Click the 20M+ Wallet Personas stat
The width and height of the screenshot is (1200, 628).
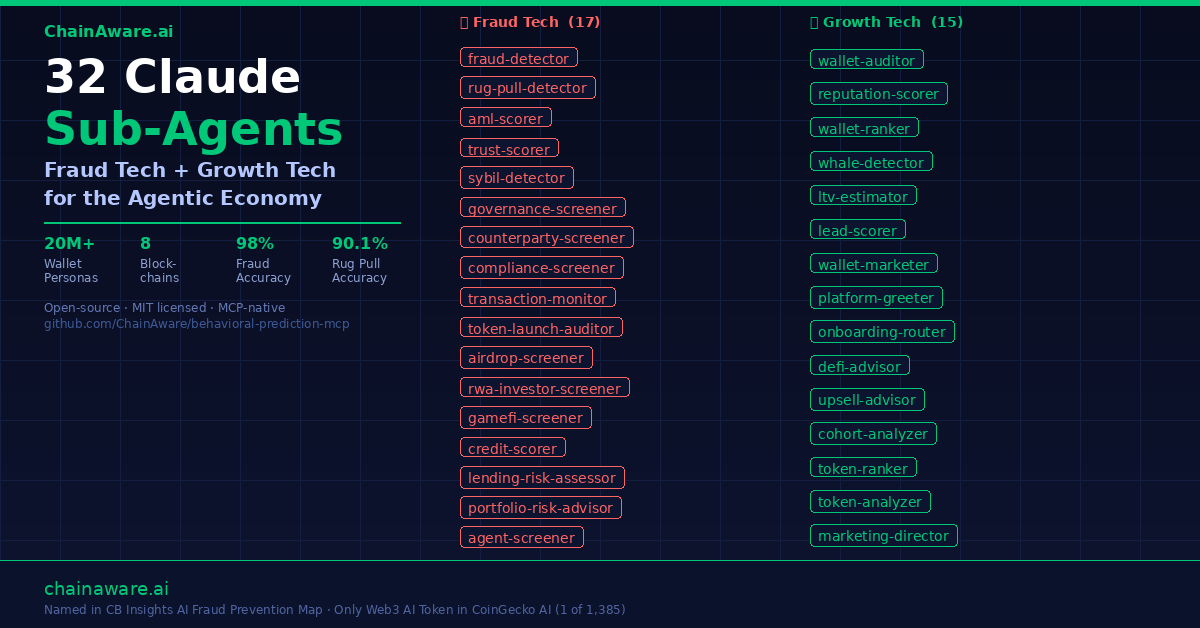click(x=71, y=260)
